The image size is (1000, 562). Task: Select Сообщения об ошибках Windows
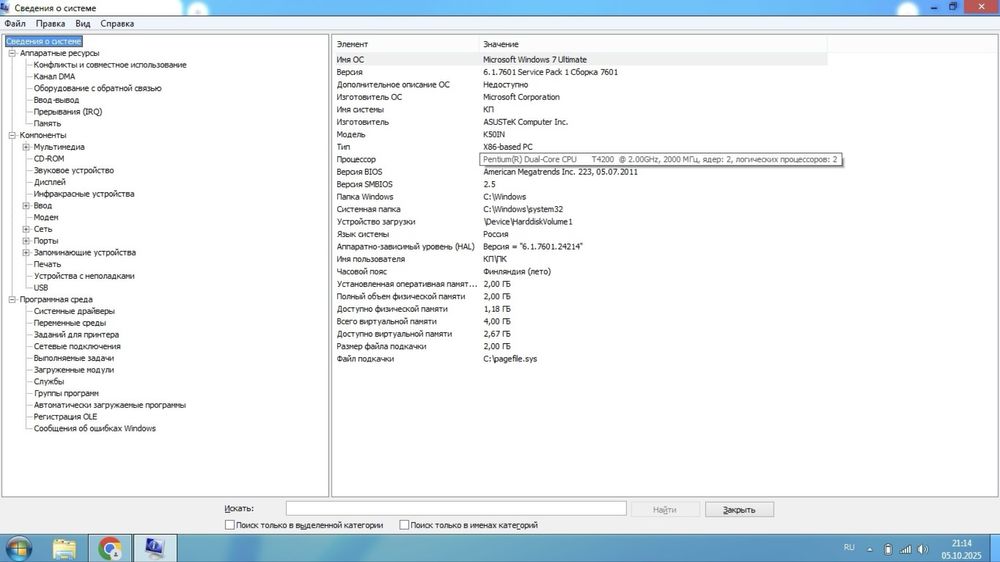[94, 429]
